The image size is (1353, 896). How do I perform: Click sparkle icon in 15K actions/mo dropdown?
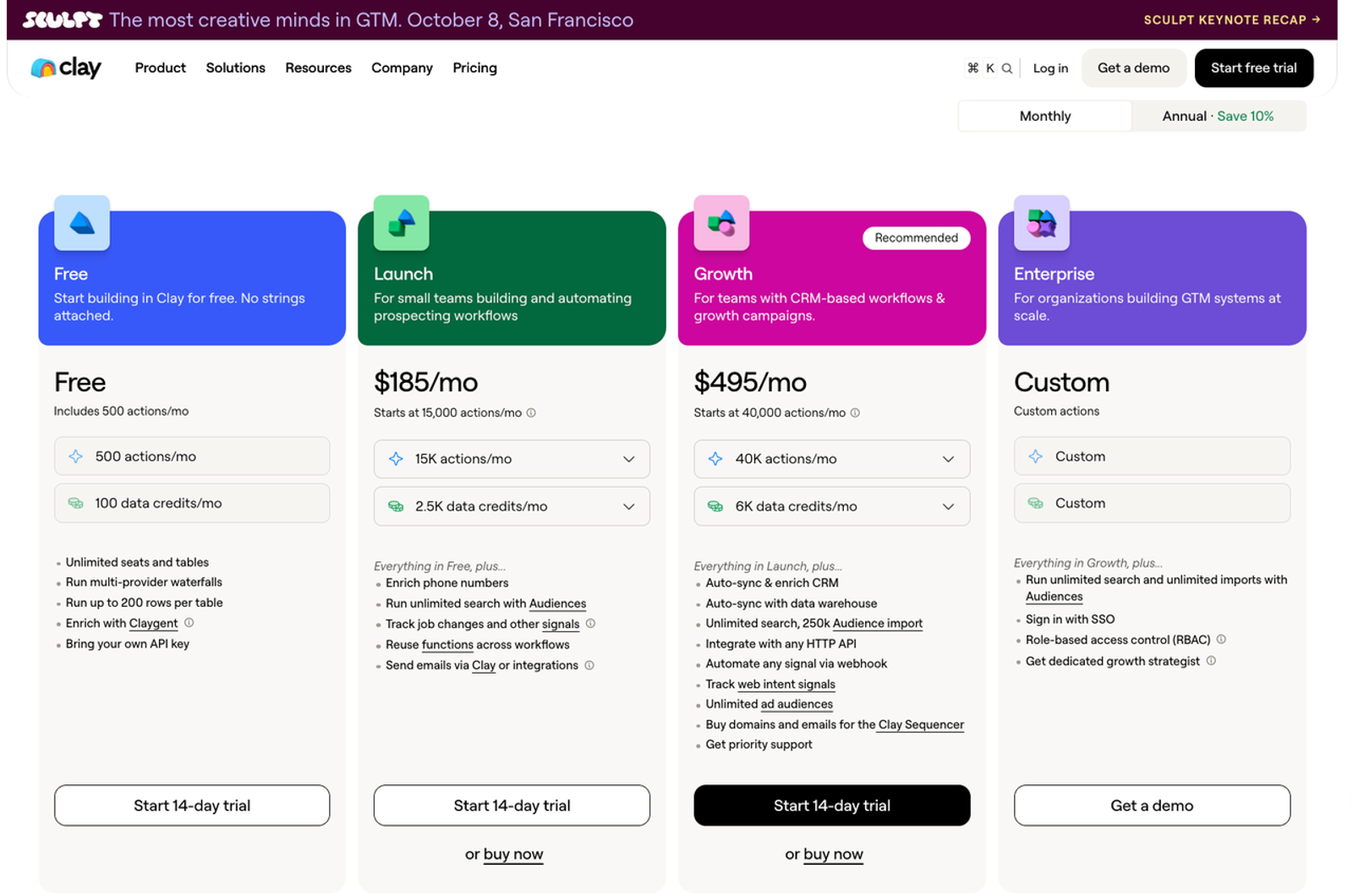tap(396, 459)
